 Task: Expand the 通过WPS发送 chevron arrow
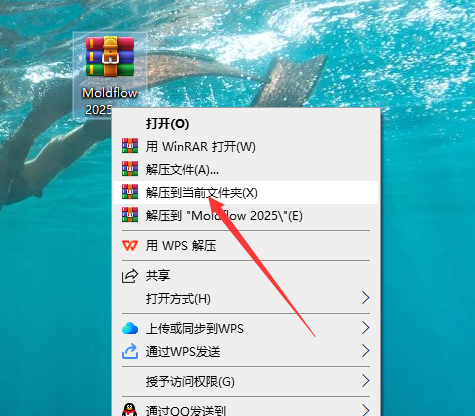(366, 351)
